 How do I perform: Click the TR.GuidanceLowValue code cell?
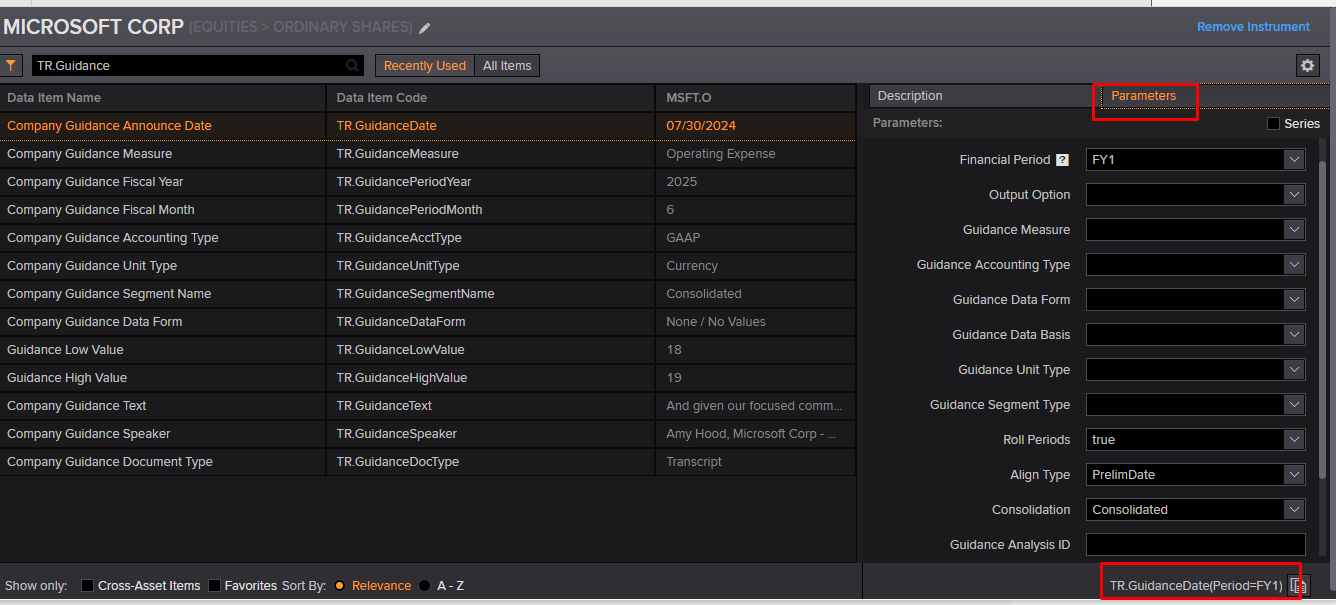491,350
